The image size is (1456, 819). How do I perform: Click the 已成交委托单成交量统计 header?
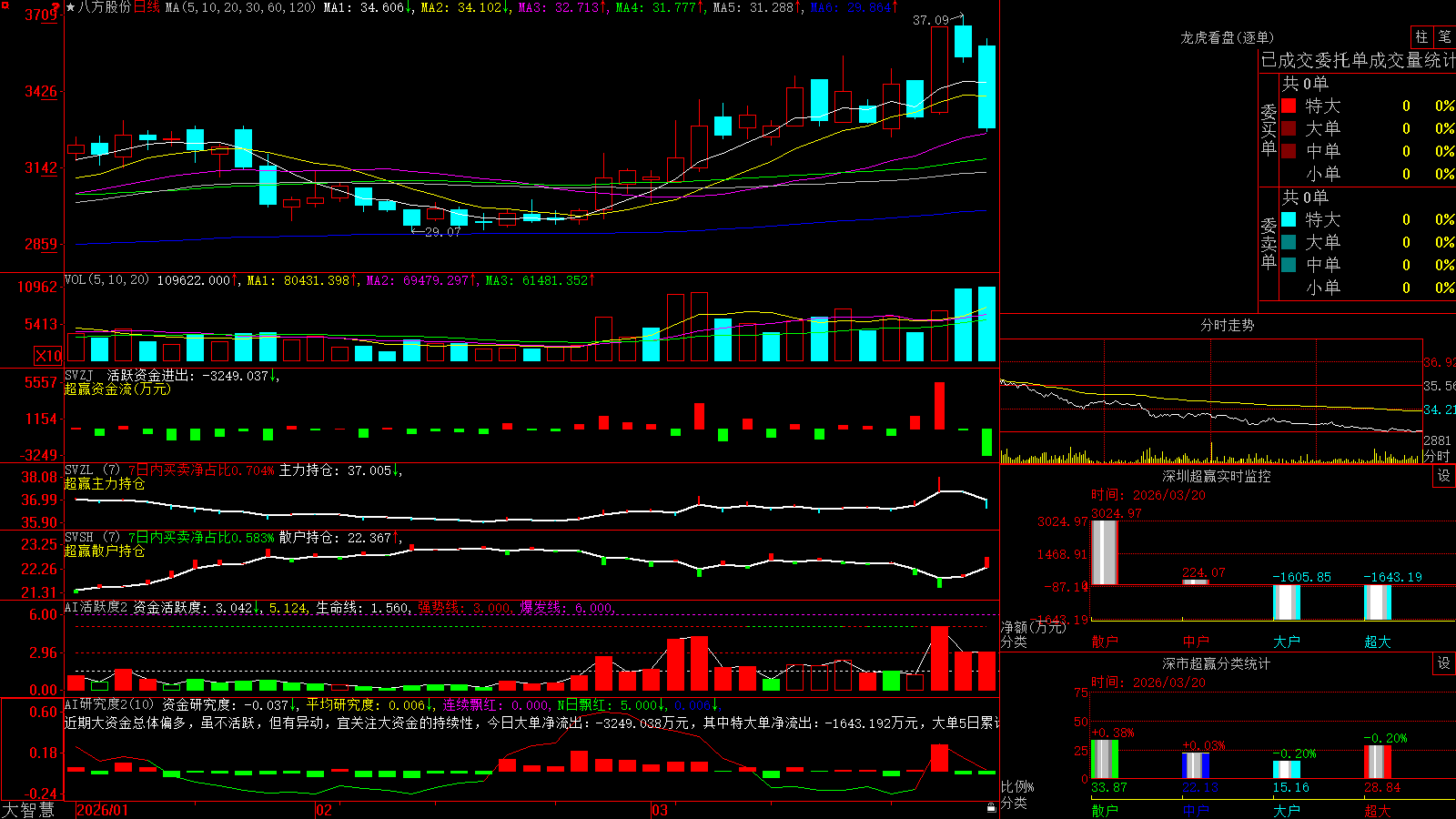click(x=1358, y=60)
